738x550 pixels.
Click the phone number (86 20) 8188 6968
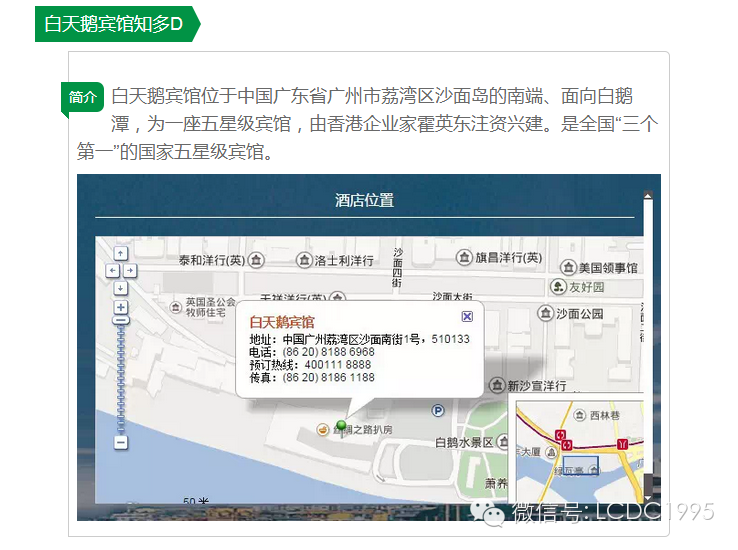(x=329, y=352)
